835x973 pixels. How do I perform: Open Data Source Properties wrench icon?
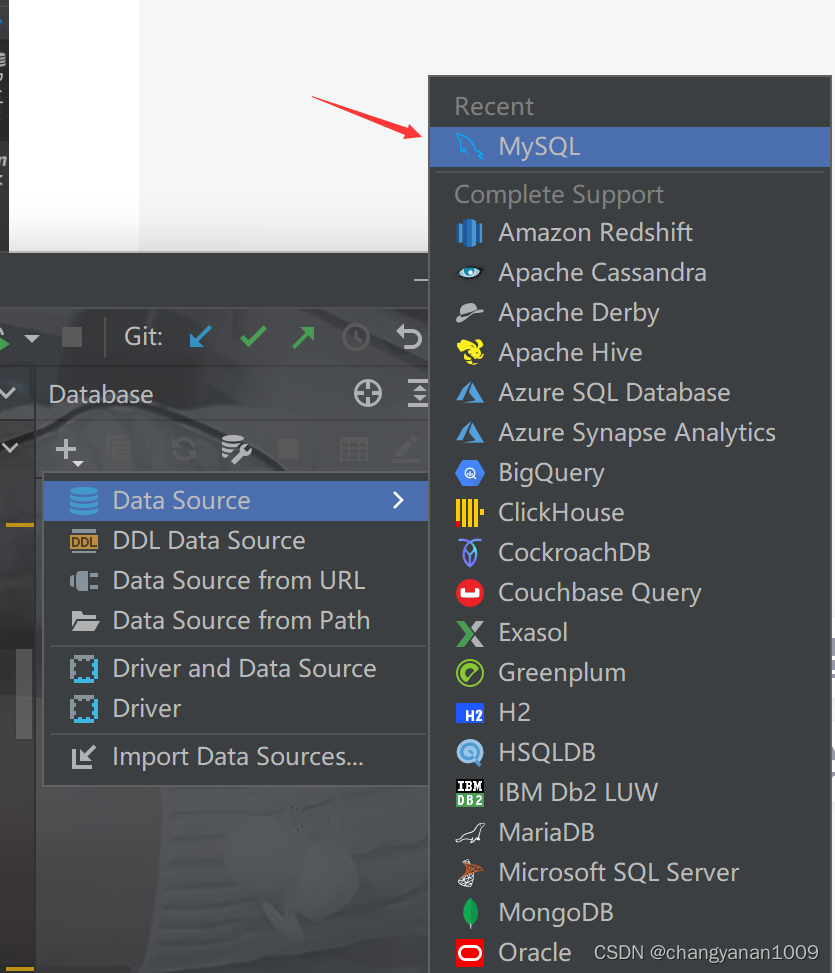tap(236, 449)
